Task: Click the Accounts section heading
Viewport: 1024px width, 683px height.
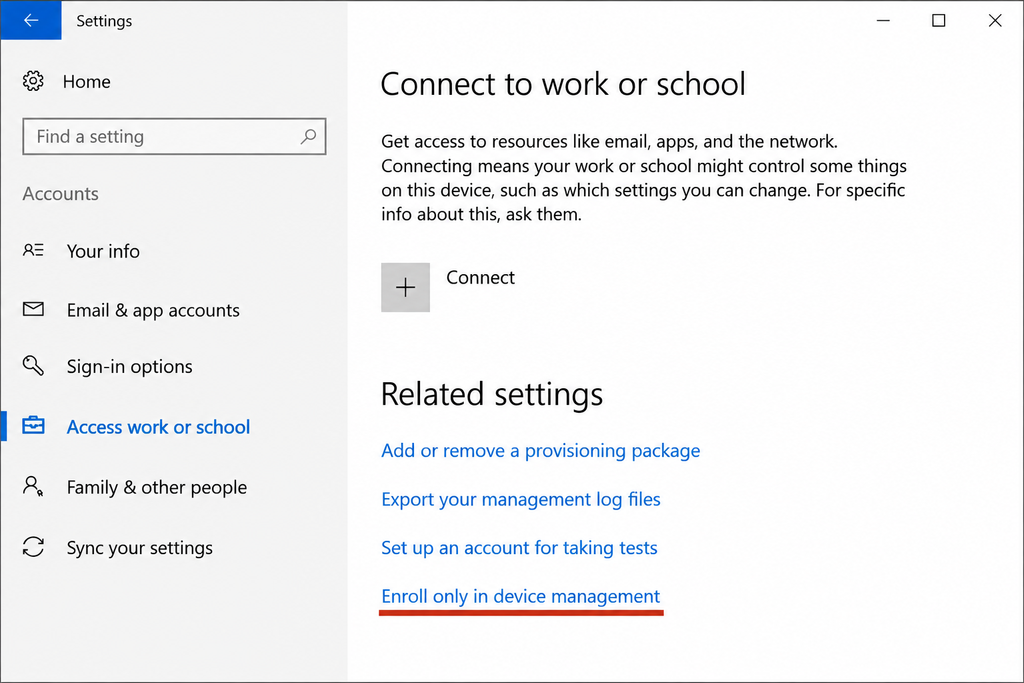Action: tap(61, 194)
